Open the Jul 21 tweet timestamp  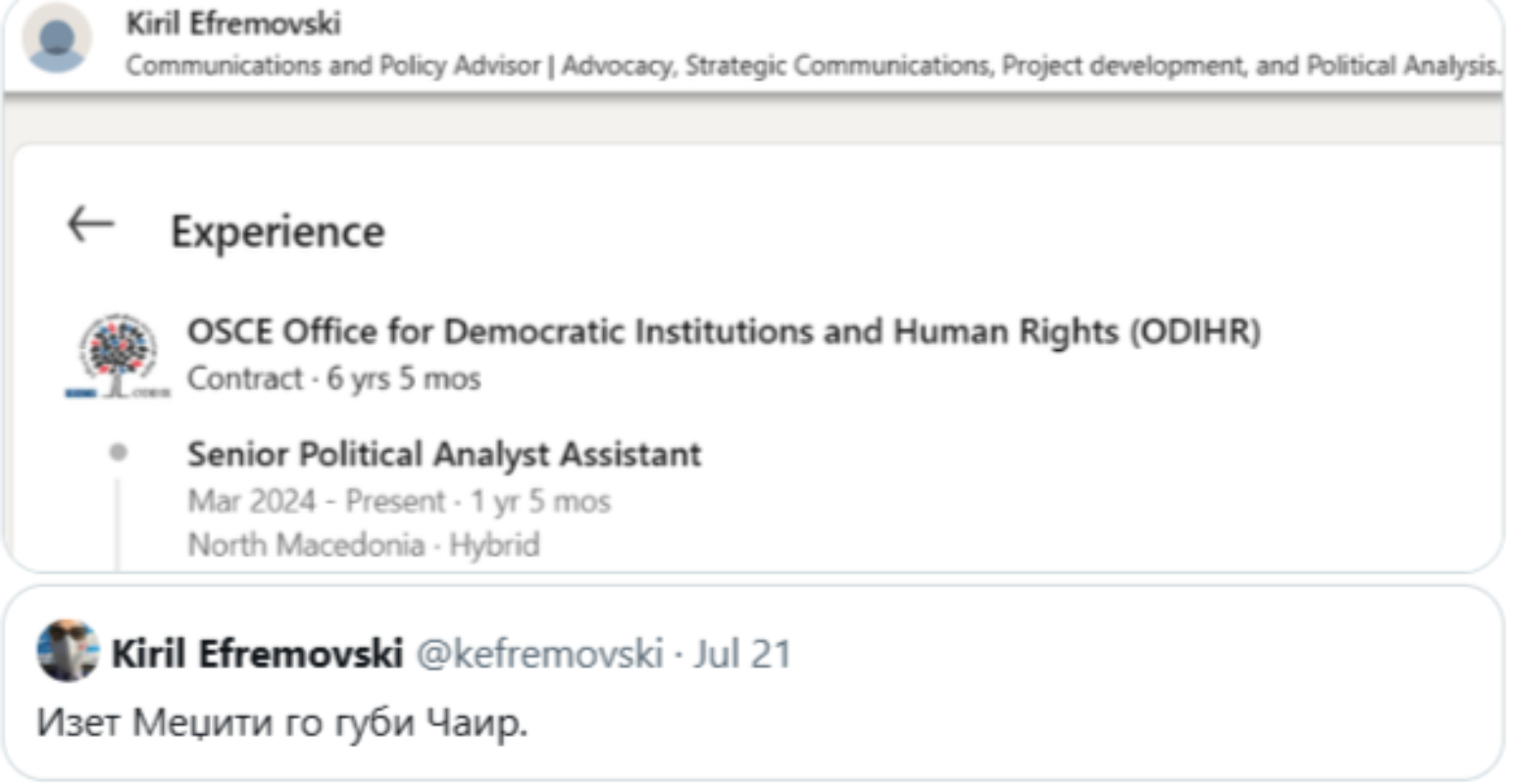742,654
